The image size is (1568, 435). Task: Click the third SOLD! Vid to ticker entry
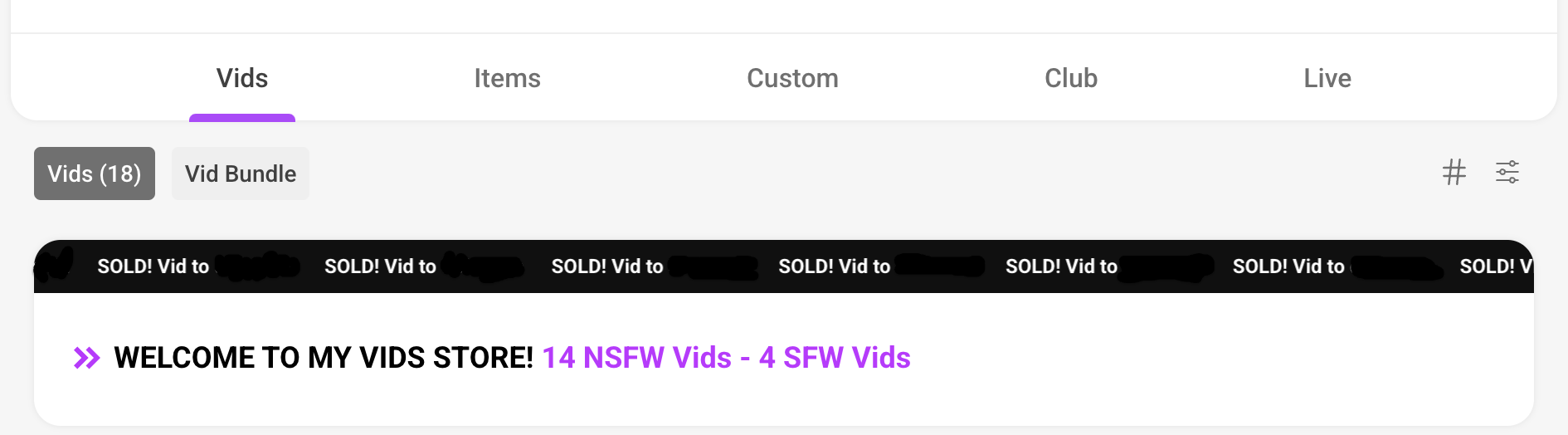[607, 266]
